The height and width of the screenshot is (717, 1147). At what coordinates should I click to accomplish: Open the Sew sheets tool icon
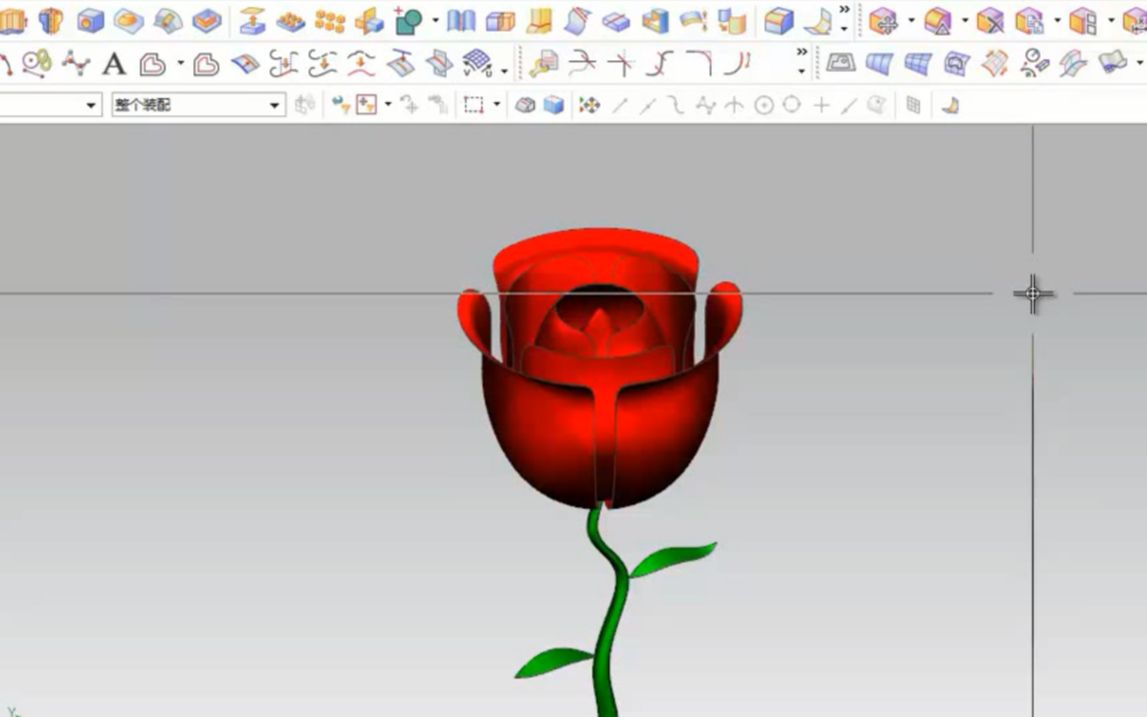pos(462,20)
